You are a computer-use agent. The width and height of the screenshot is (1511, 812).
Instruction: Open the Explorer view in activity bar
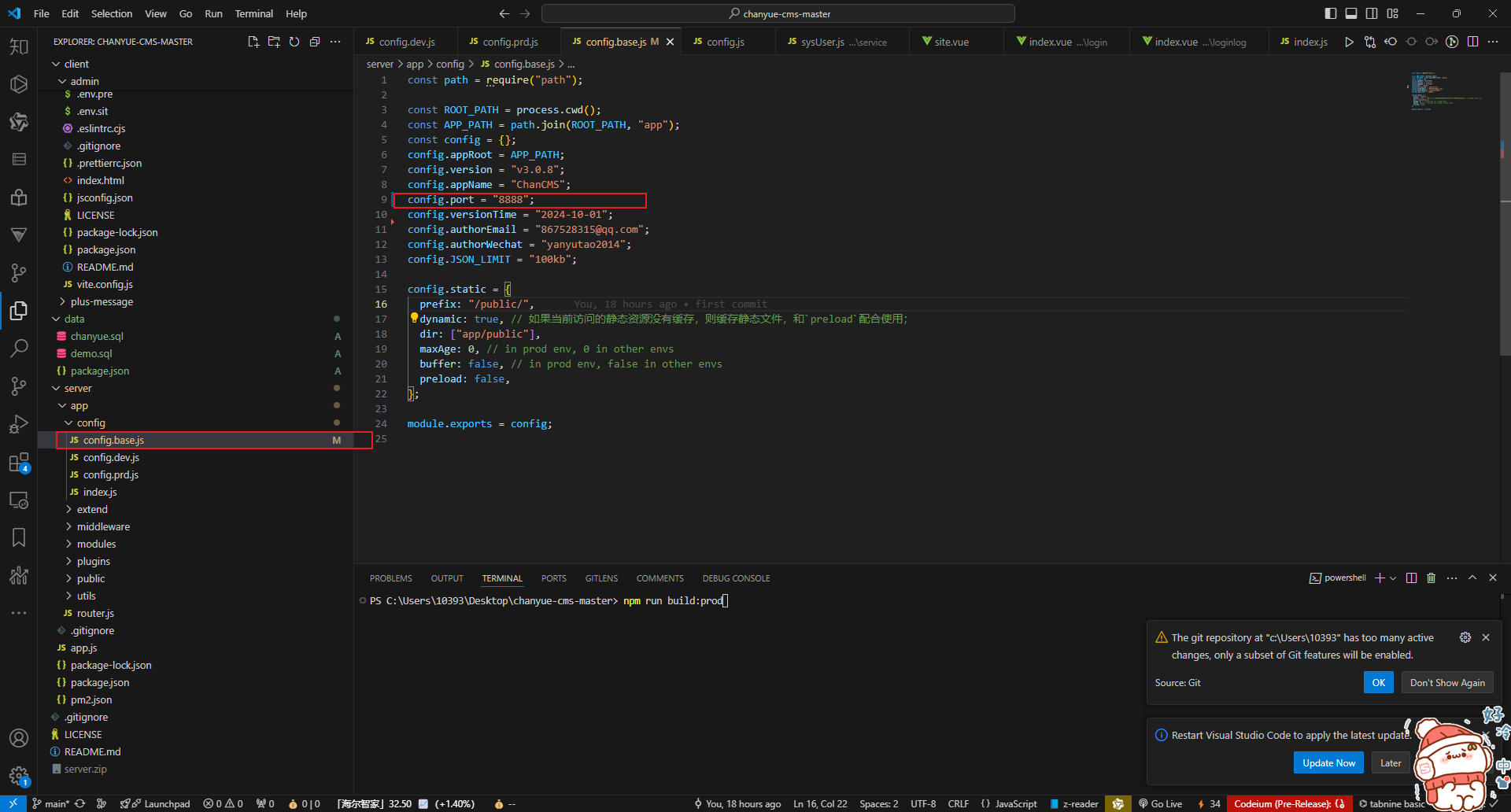pos(19,311)
